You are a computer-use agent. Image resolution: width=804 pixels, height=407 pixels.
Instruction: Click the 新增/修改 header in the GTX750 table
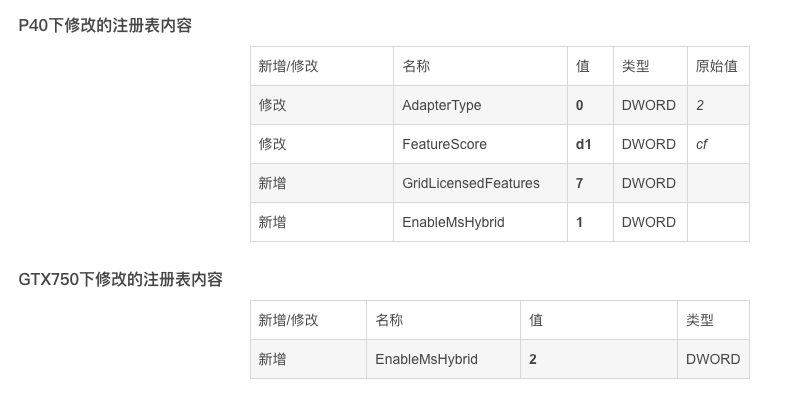288,320
